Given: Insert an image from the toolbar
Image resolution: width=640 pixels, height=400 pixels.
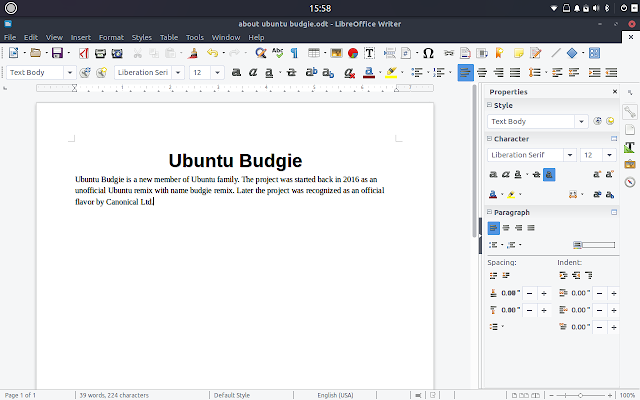Looking at the screenshot, I should 336,53.
